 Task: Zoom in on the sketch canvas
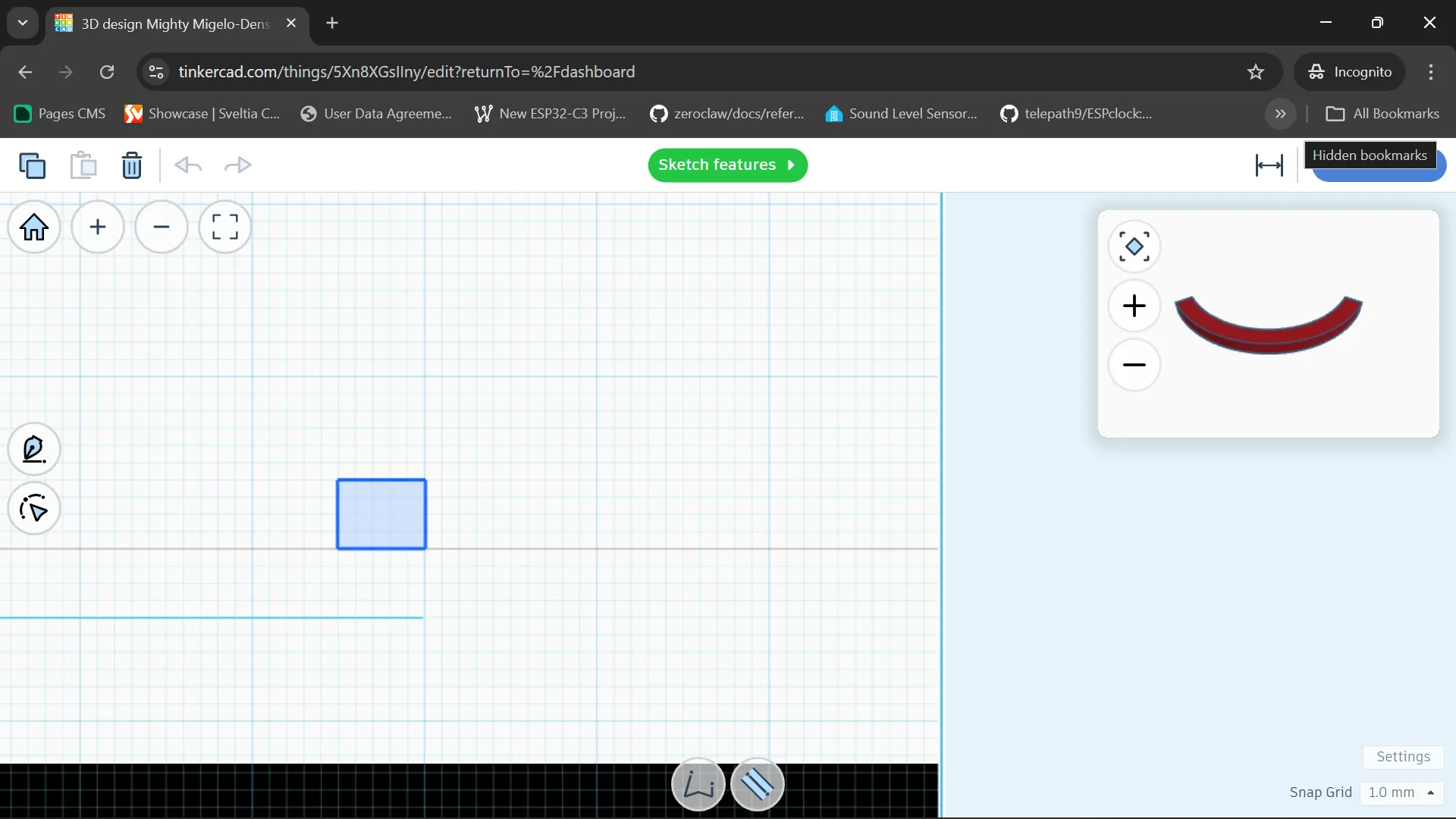pos(98,227)
